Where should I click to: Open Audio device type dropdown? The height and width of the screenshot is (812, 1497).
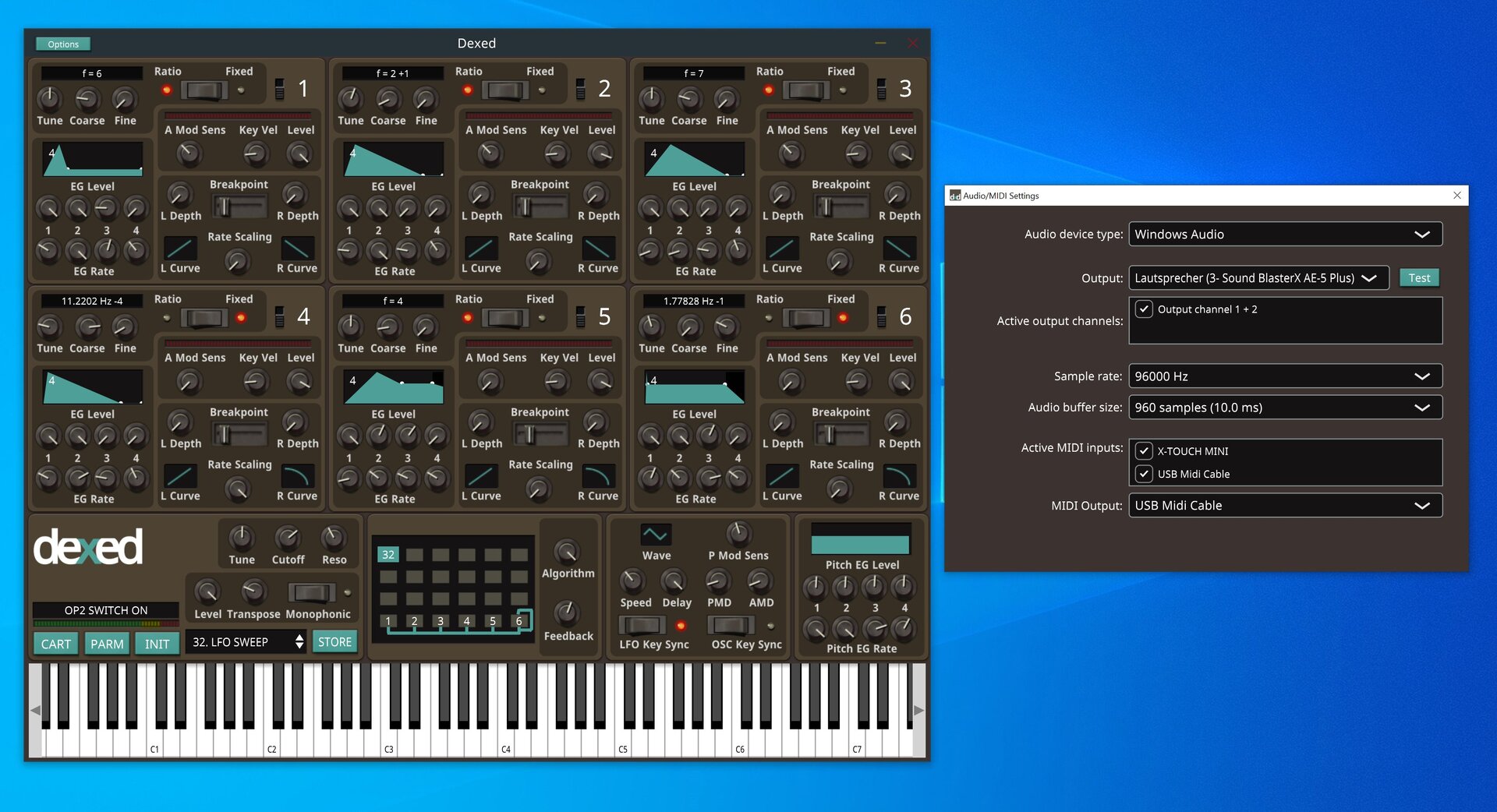tap(1286, 235)
